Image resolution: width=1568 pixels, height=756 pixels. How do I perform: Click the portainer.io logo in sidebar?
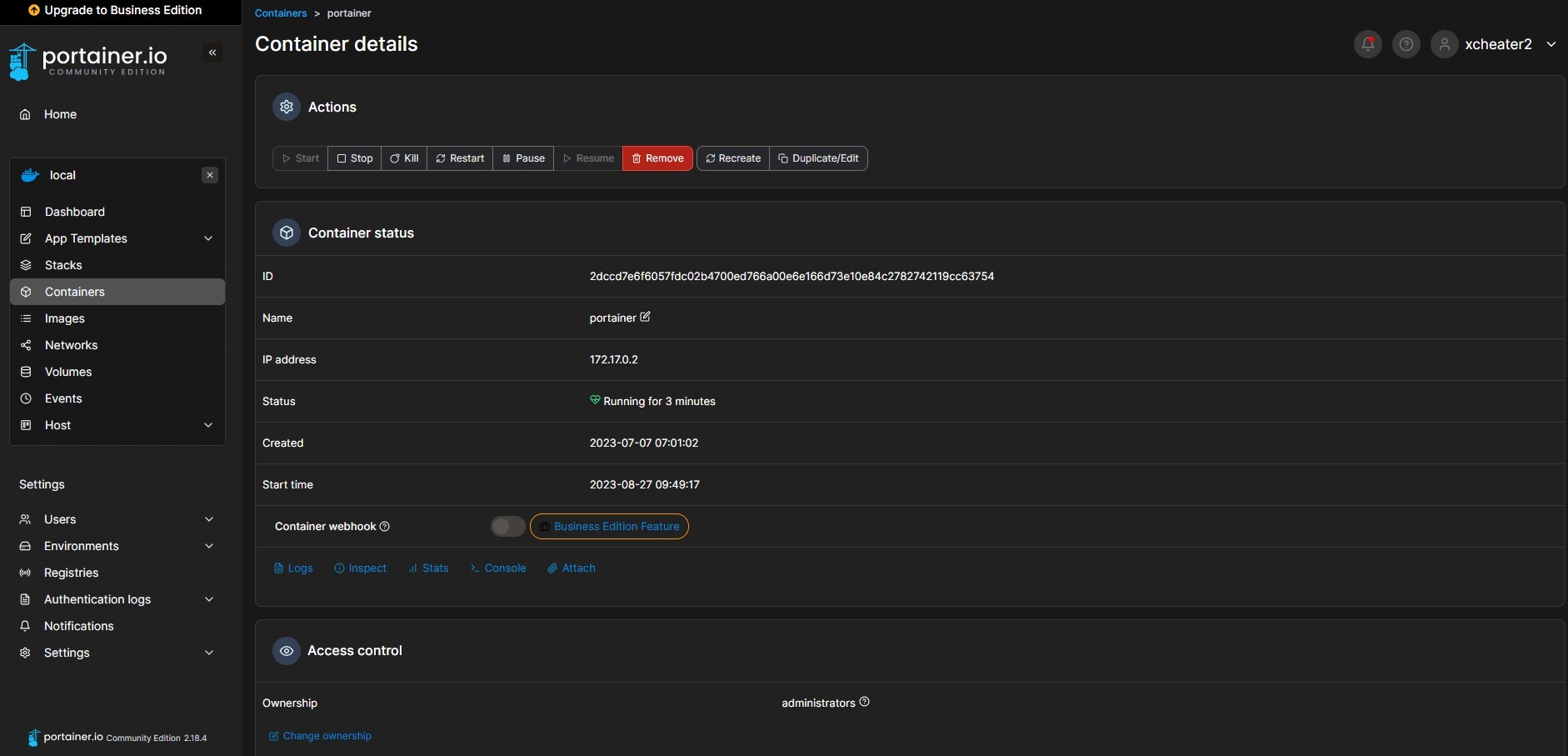(87, 61)
